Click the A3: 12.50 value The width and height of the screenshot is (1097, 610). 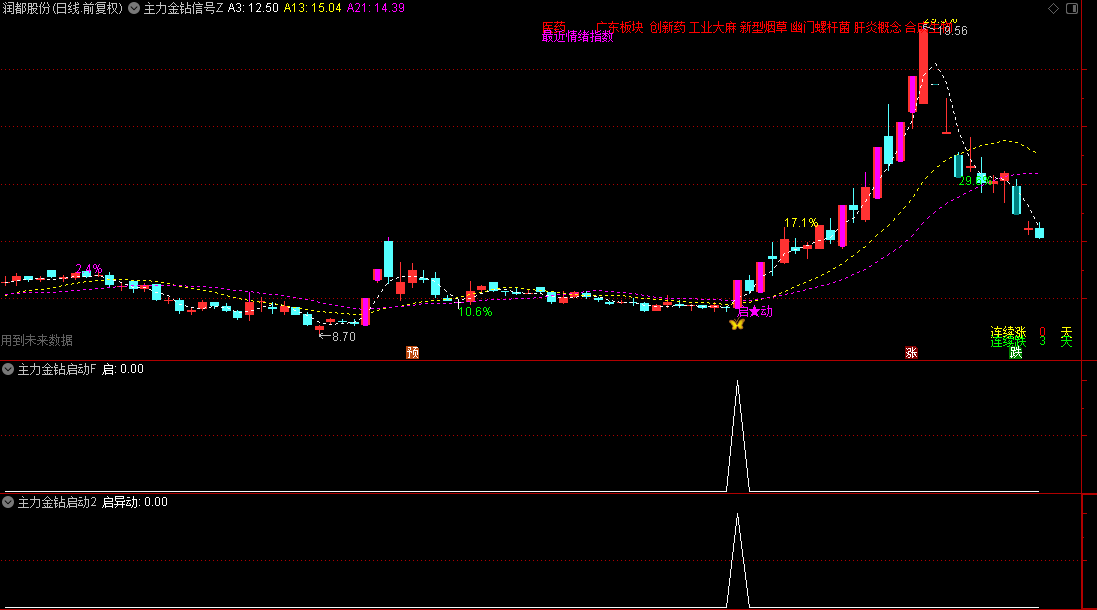point(253,8)
